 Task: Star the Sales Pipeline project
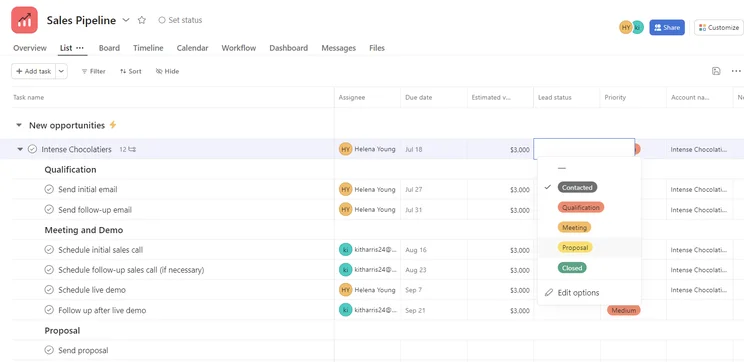(x=141, y=20)
